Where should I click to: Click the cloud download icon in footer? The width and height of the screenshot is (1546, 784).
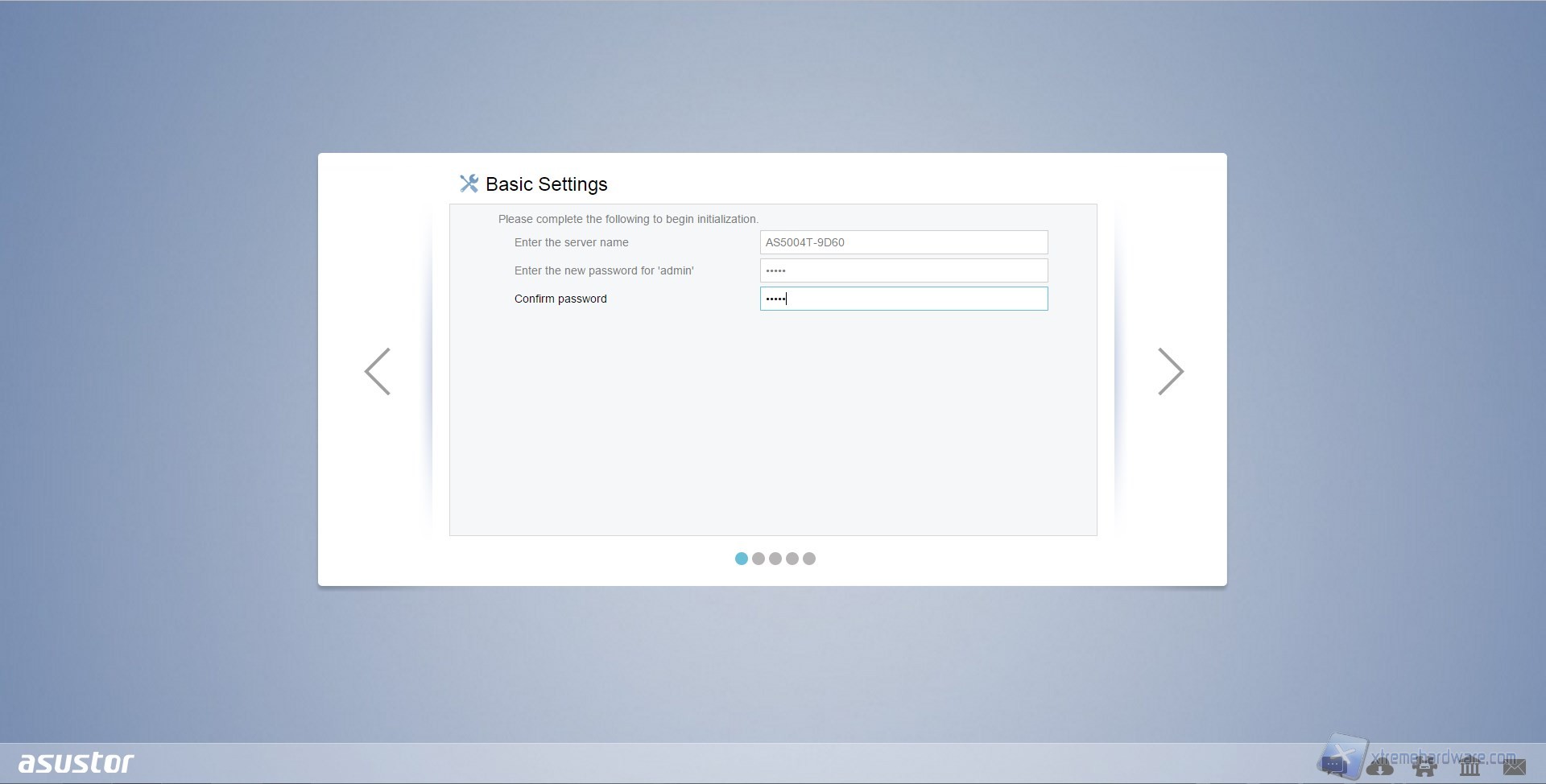[x=1379, y=767]
